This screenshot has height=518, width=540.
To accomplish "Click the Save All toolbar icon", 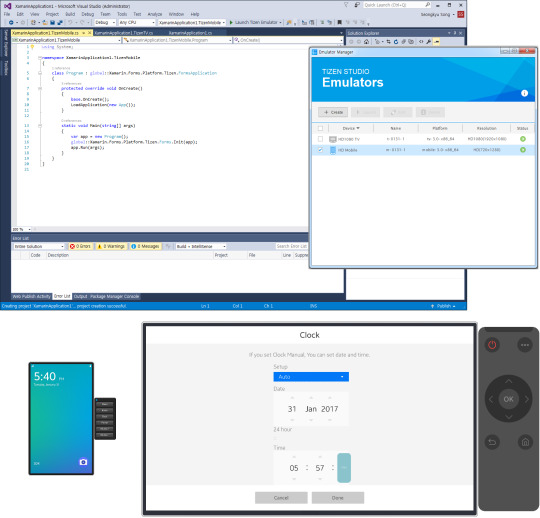I will (x=60, y=22).
